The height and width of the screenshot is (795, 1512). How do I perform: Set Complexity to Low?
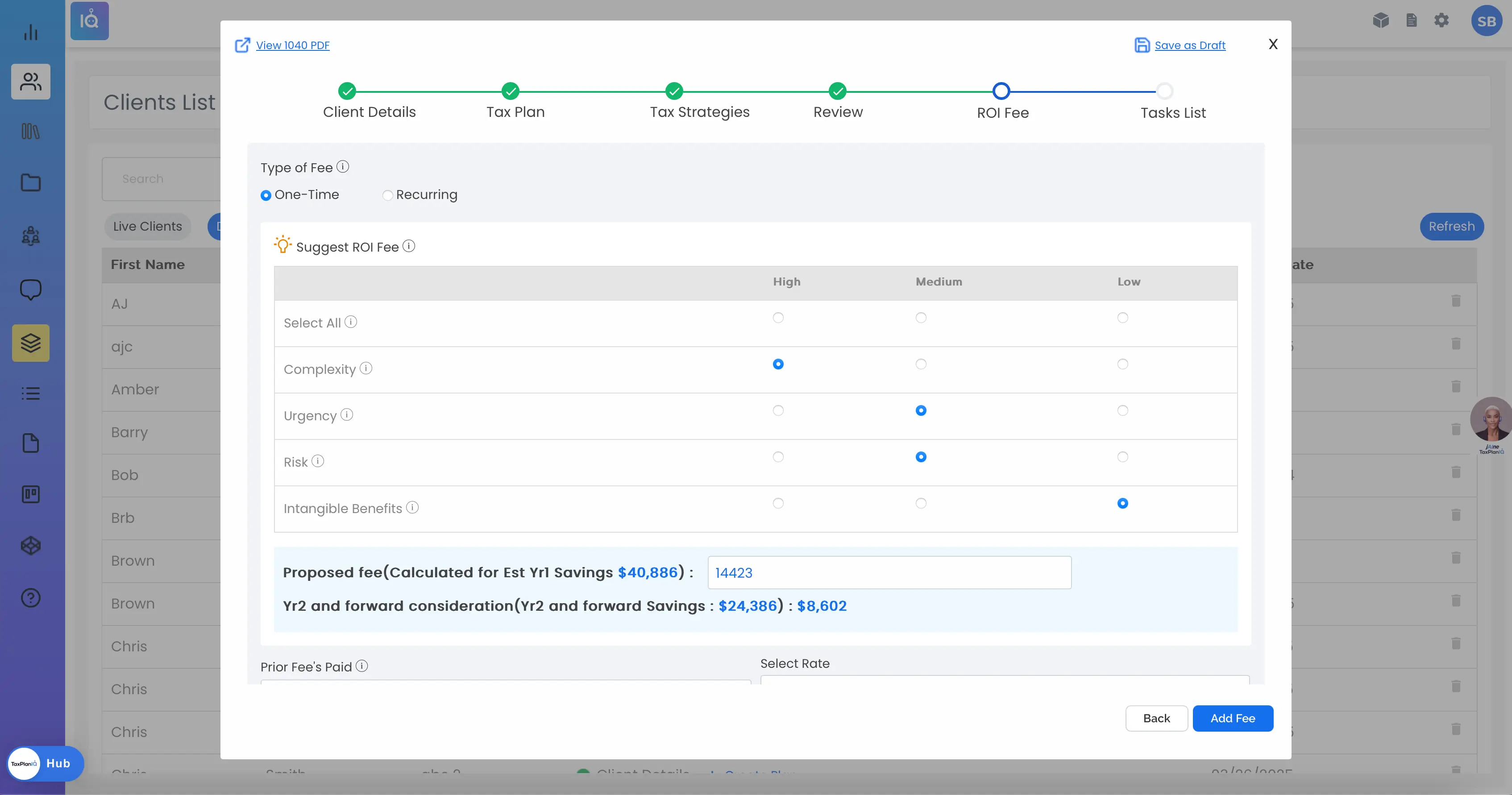[1123, 364]
